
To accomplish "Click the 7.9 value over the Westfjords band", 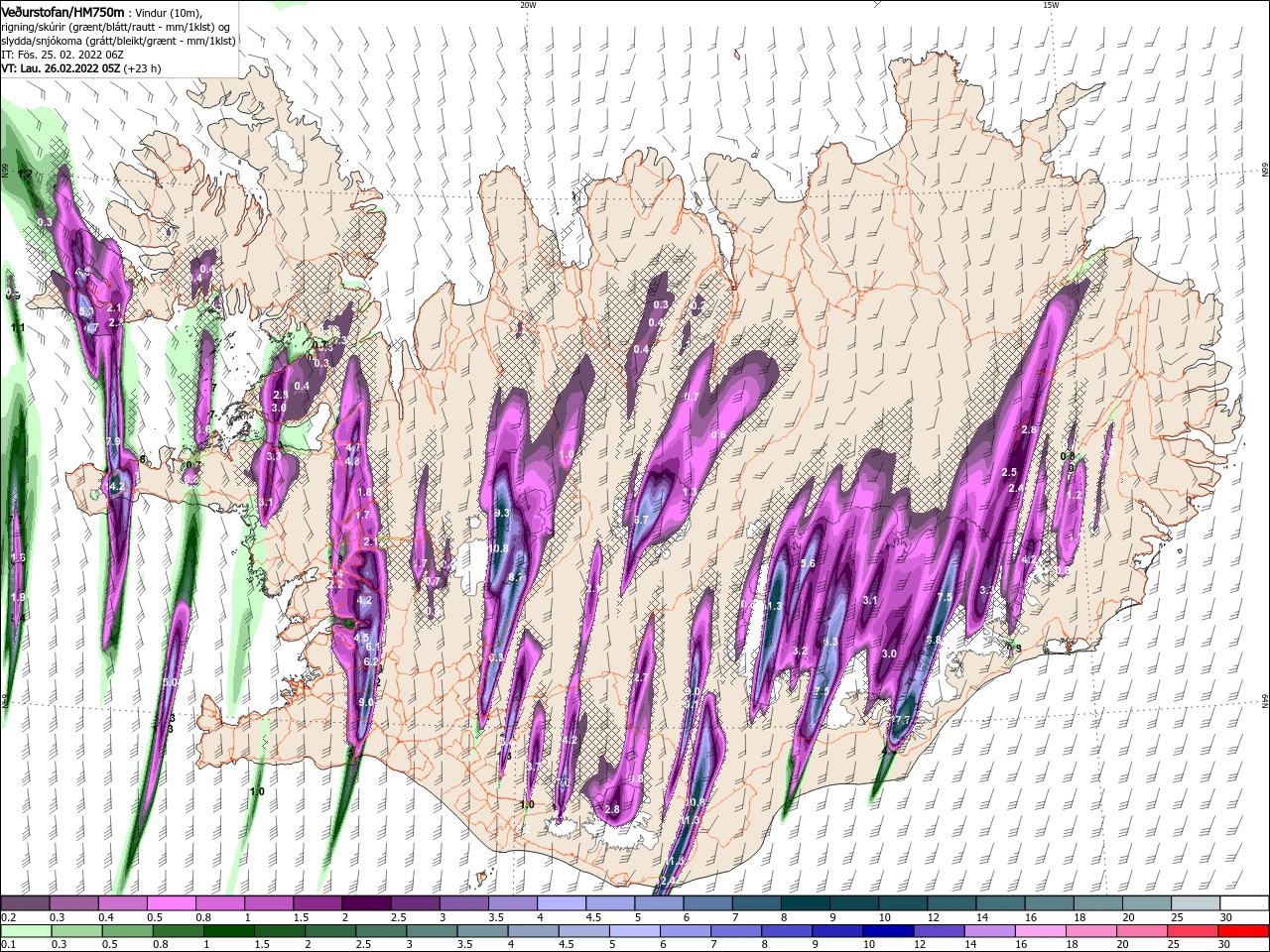I will [113, 441].
